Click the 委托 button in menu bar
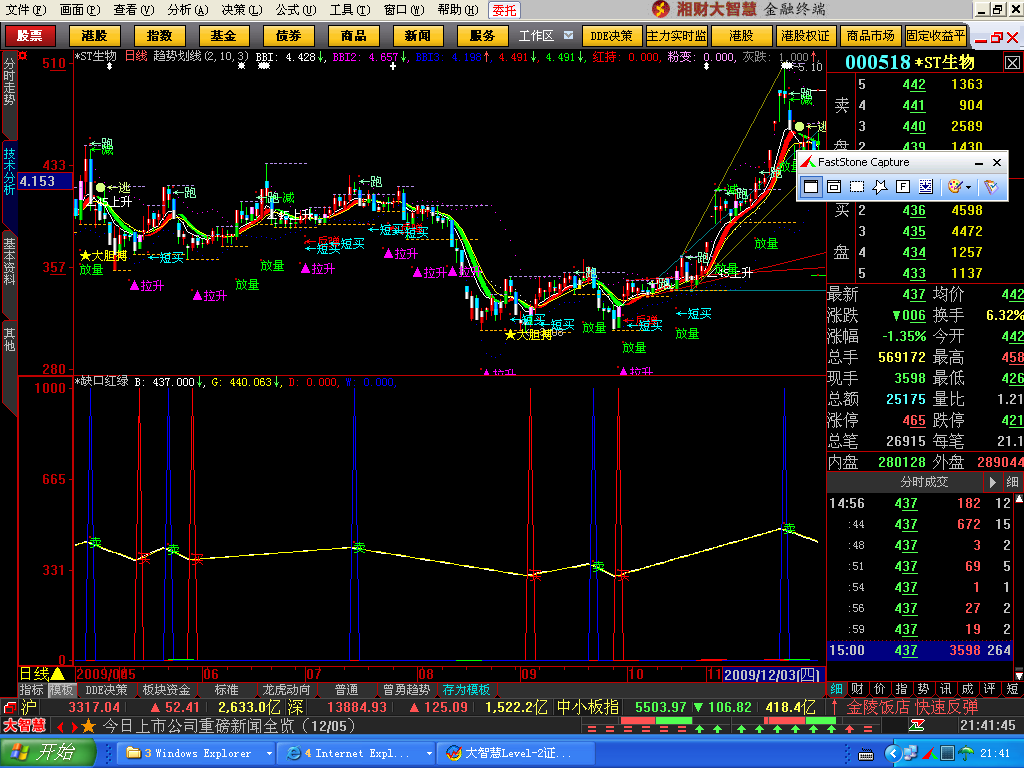This screenshot has width=1024, height=768. pyautogui.click(x=504, y=10)
